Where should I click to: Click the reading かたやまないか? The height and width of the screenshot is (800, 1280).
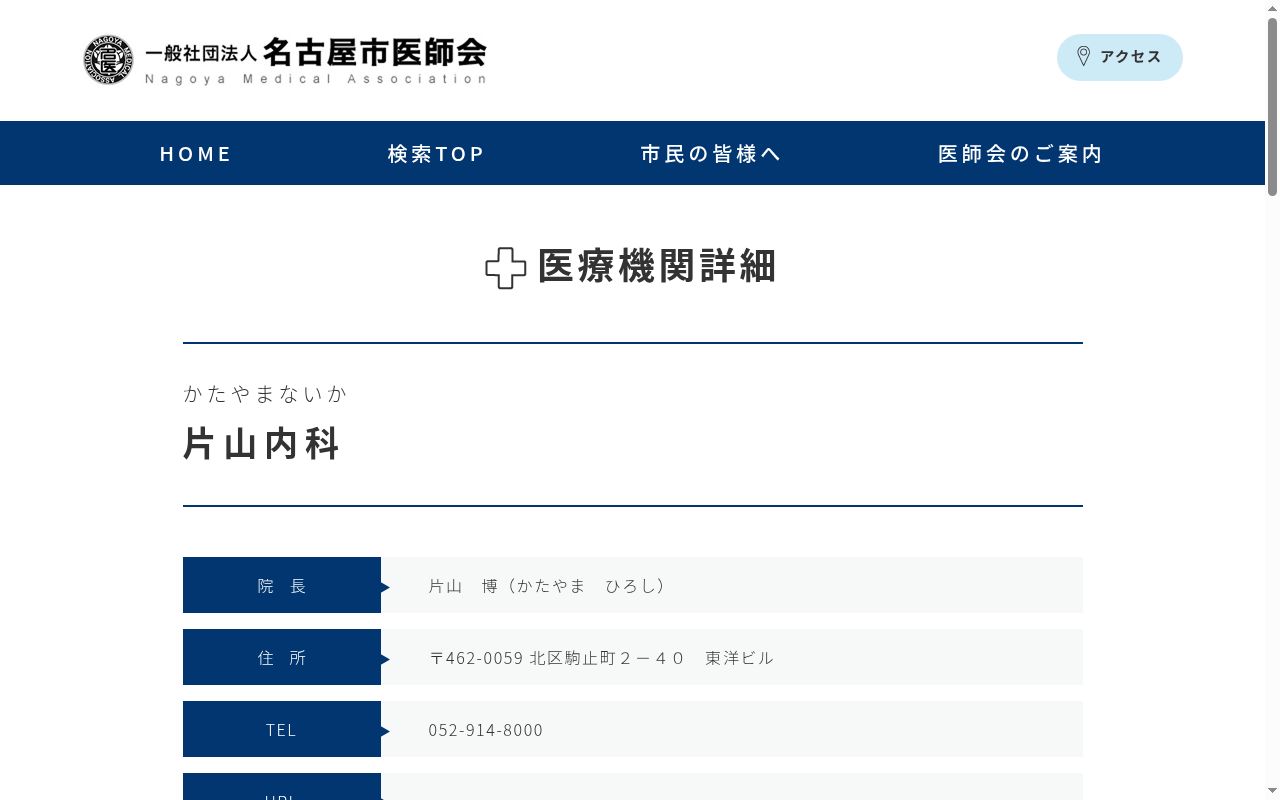[x=265, y=394]
